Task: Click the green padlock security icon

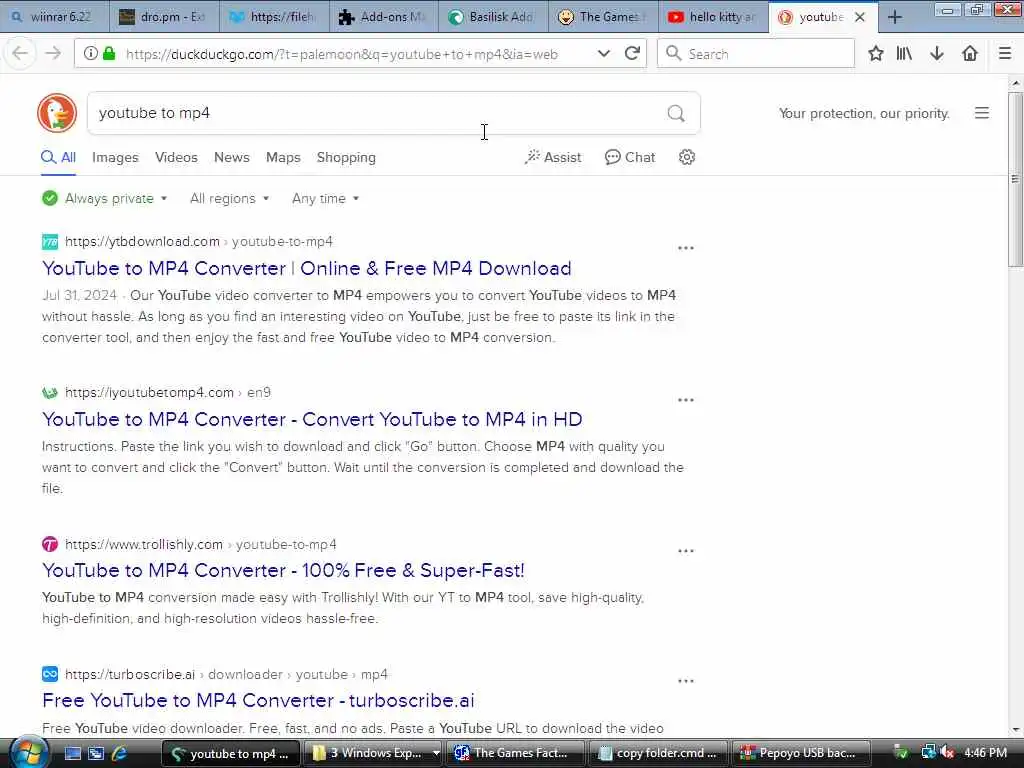Action: (x=109, y=54)
